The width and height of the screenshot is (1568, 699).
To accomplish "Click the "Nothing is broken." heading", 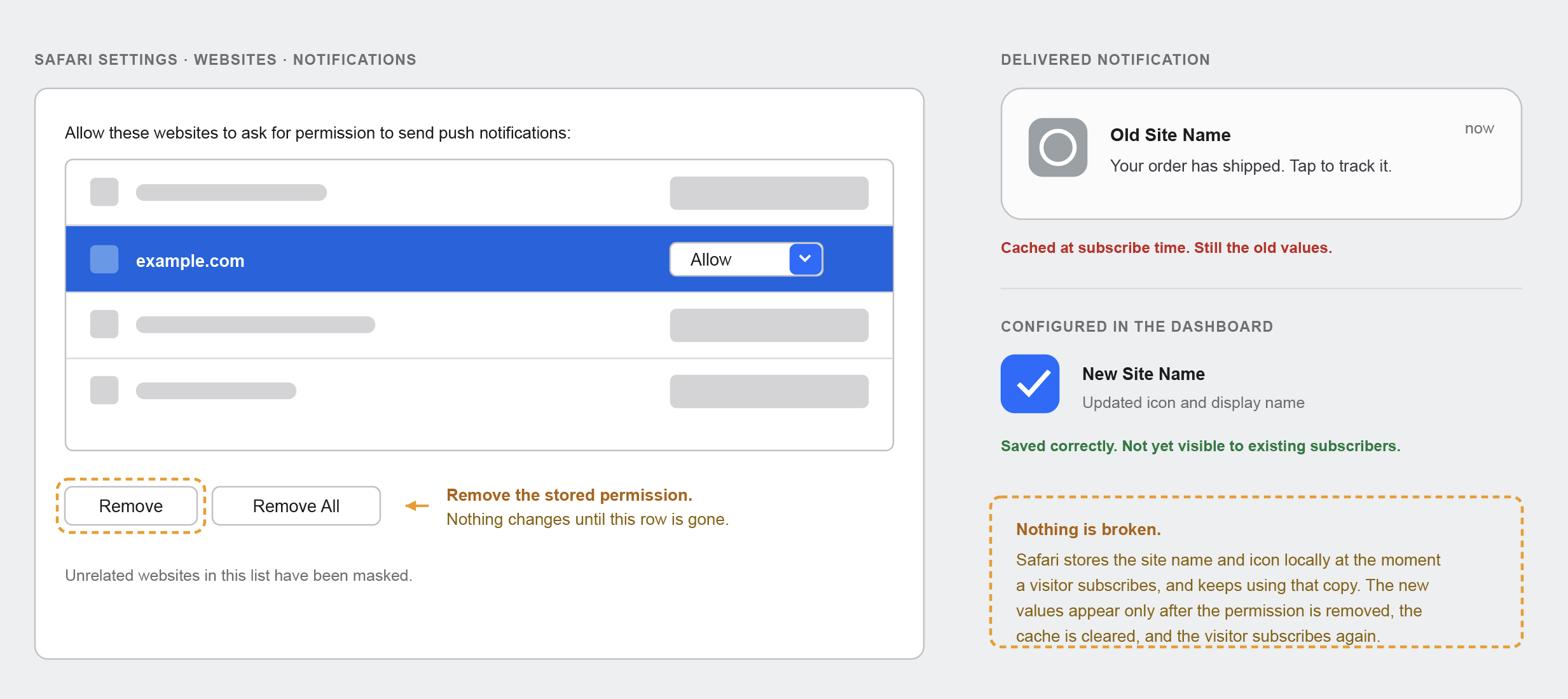I will [x=1089, y=529].
